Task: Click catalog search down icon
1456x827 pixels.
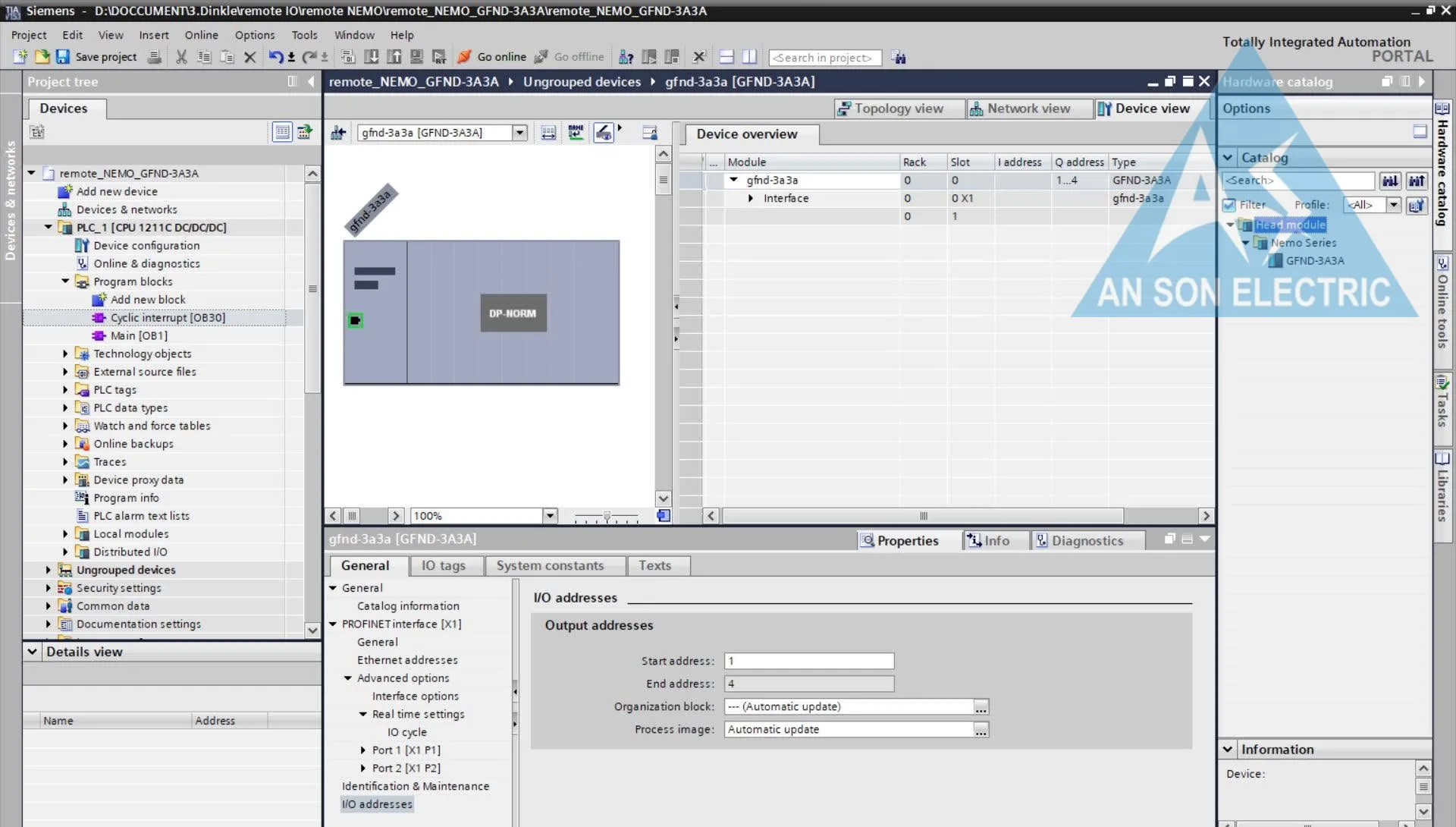Action: pos(1390,181)
